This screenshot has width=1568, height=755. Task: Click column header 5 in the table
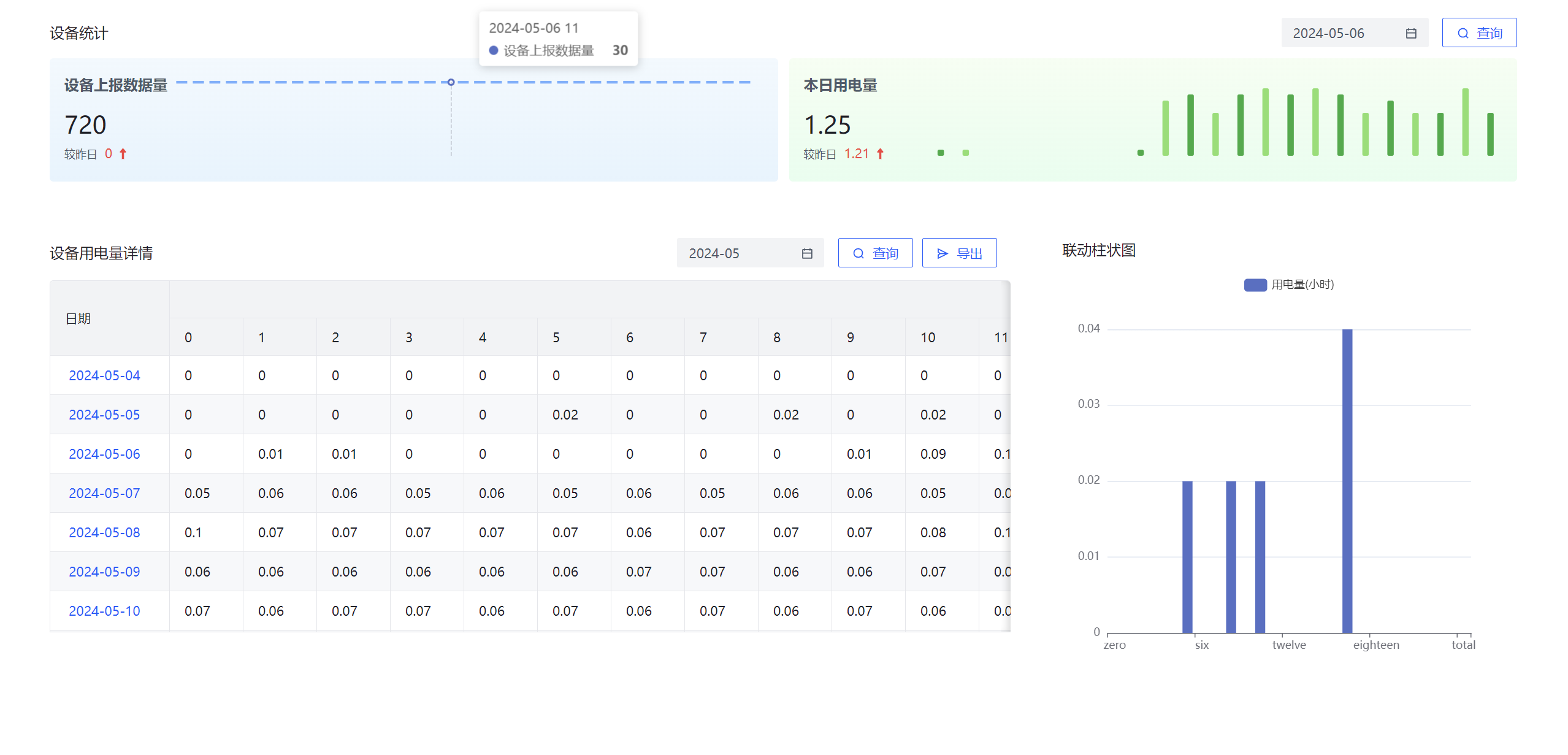pyautogui.click(x=574, y=337)
